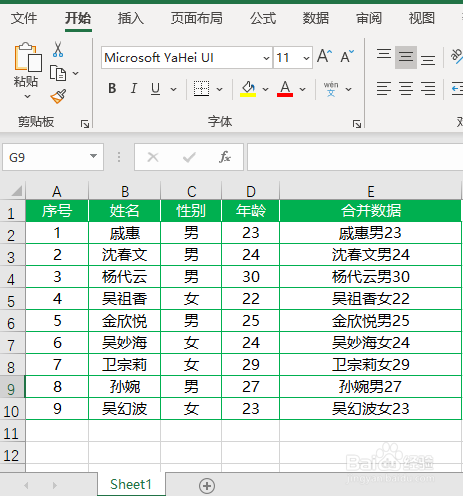Click the formula bar Enter checkmark
This screenshot has width=463, height=496.
(189, 157)
